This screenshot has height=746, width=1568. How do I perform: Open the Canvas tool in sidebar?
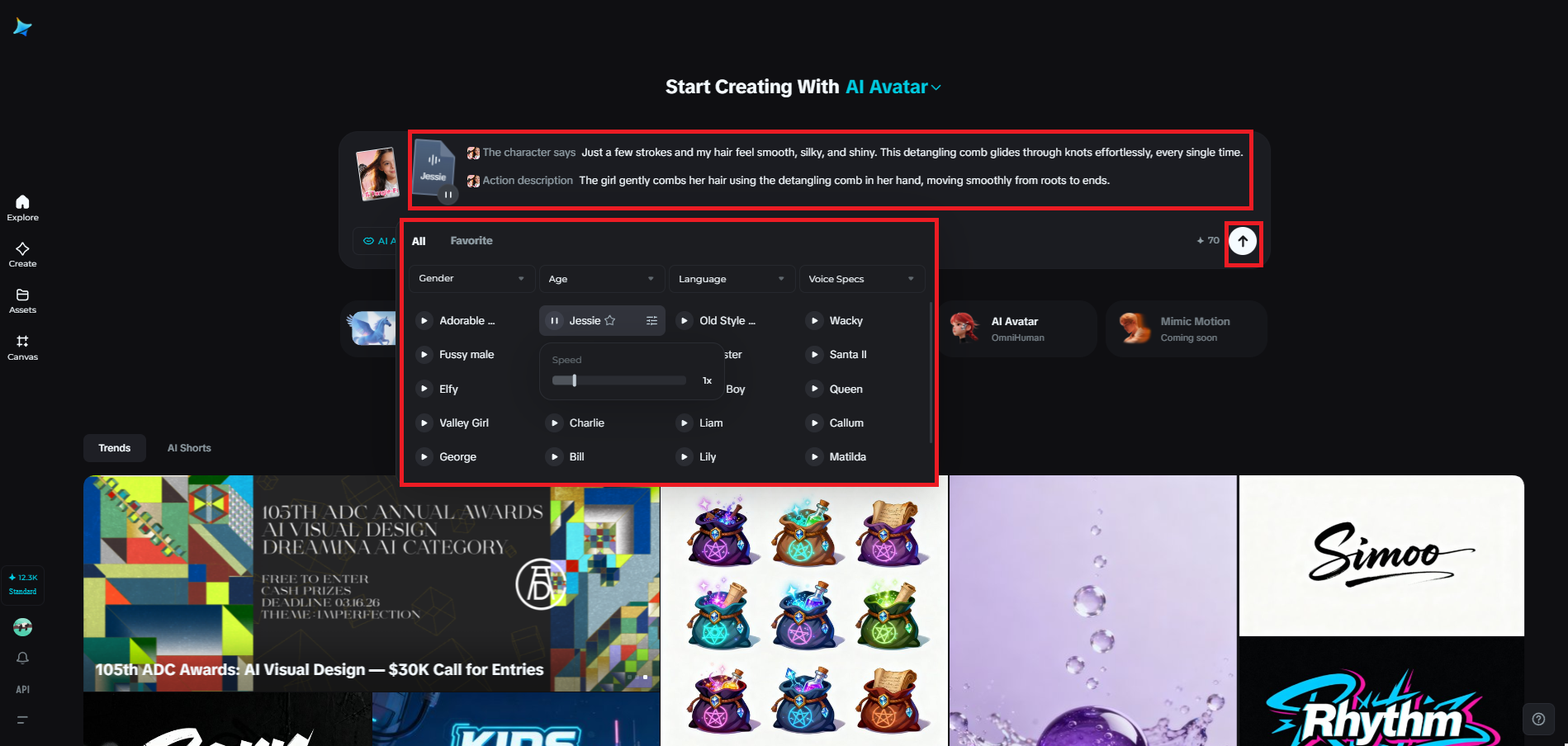tap(22, 347)
